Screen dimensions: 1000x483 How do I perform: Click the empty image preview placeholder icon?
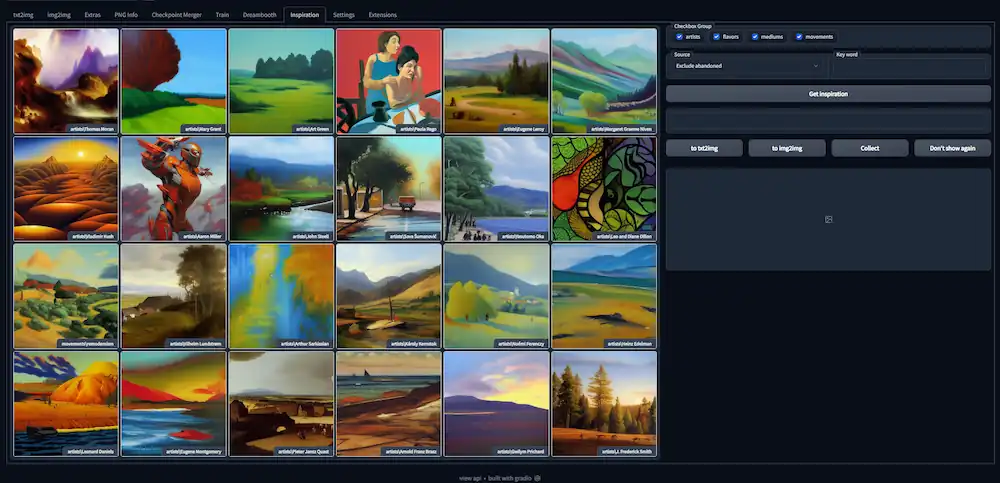(x=828, y=219)
